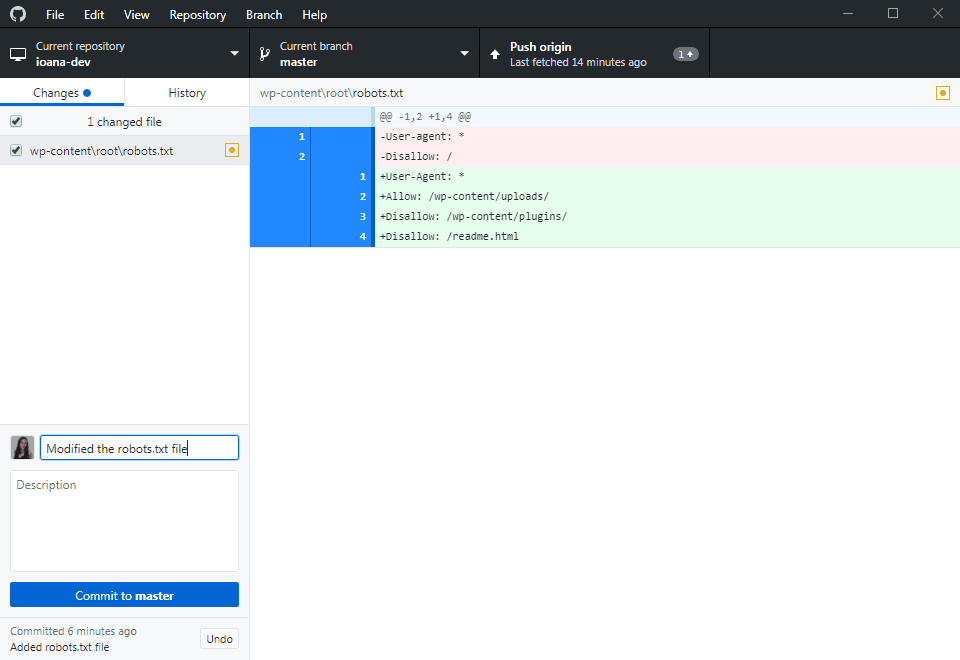Click the user avatar beside commit summary
This screenshot has height=660, width=960.
coord(23,448)
